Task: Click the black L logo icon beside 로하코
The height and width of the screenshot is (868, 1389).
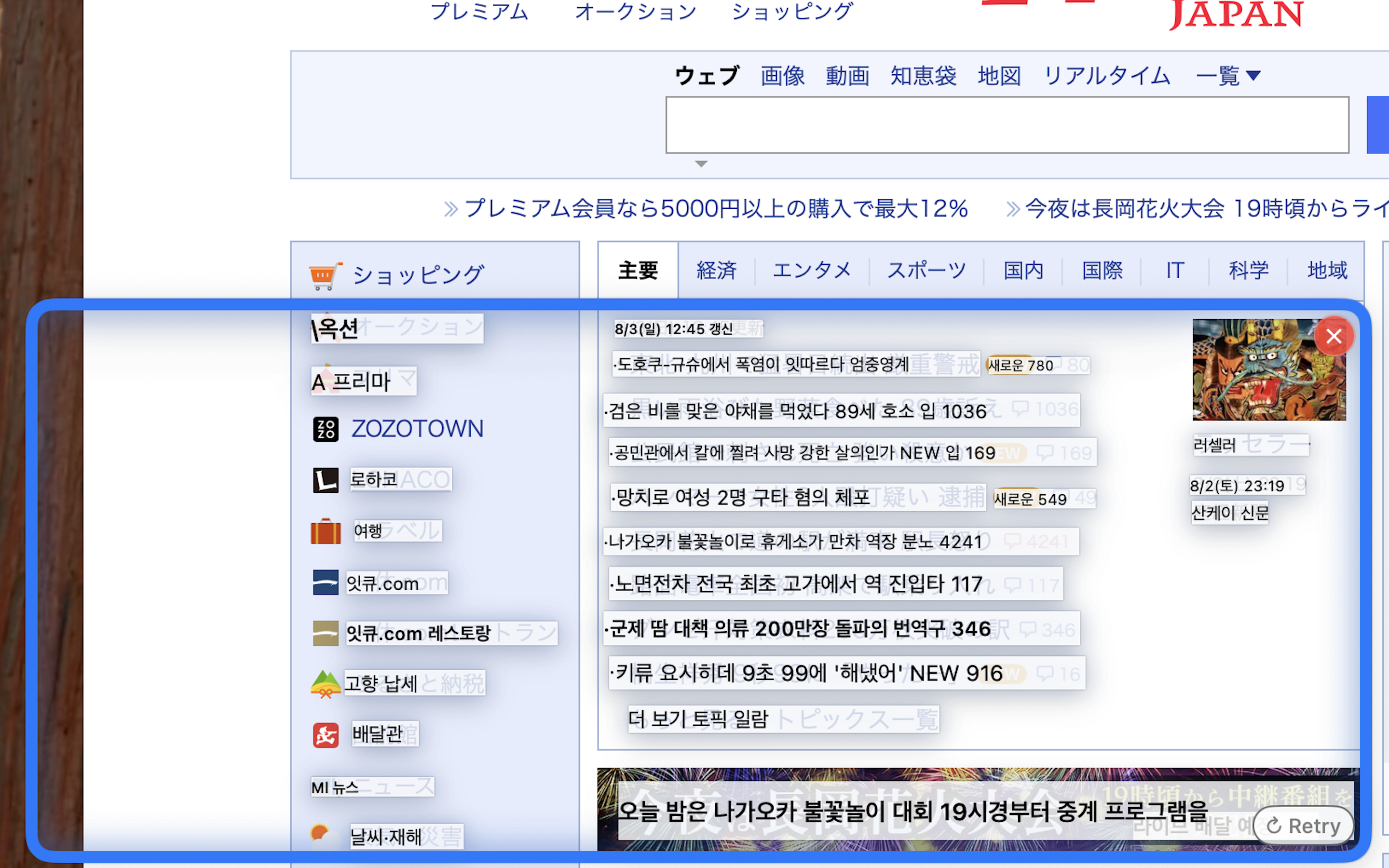Action: click(x=326, y=480)
